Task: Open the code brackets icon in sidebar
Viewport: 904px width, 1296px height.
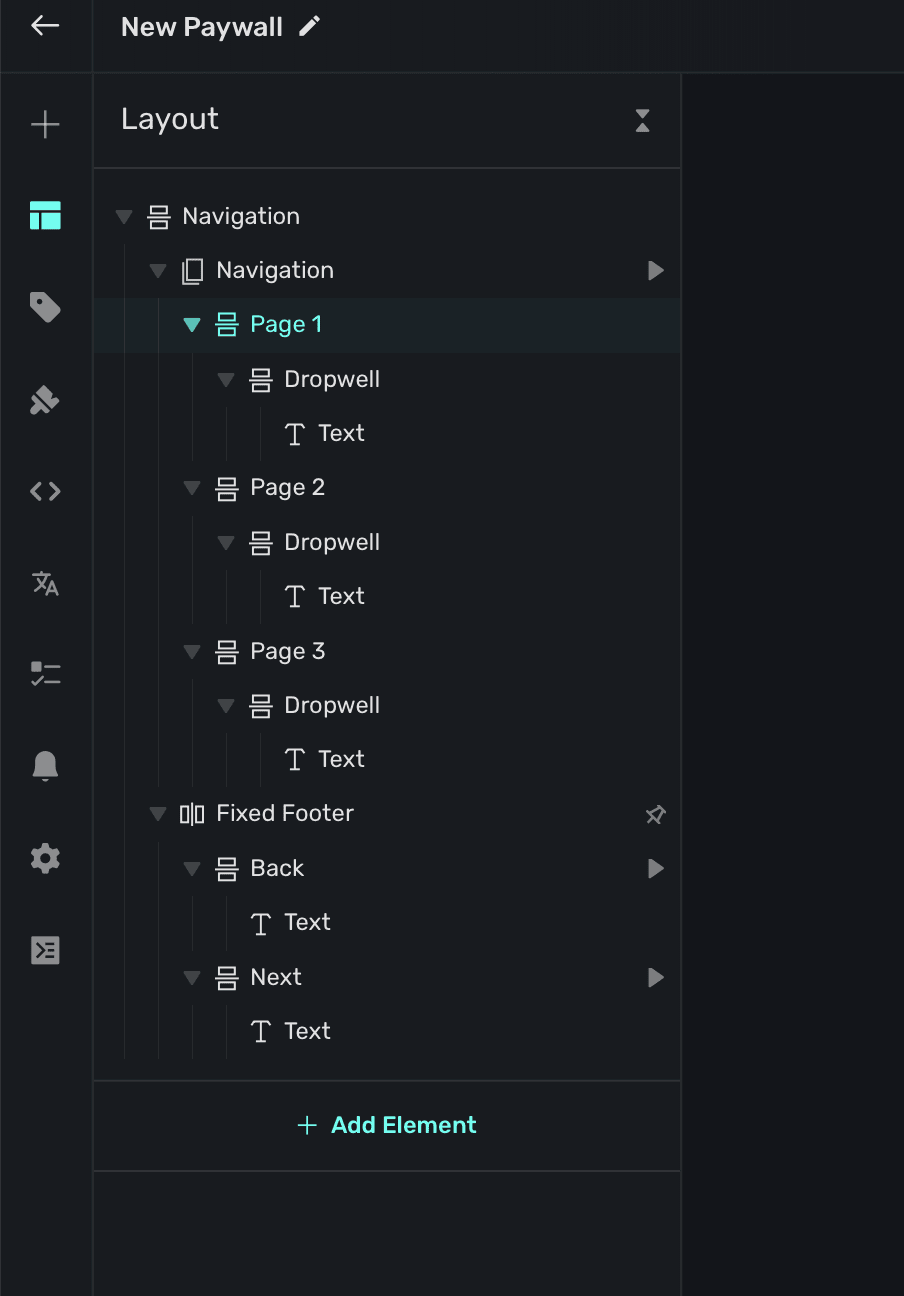Action: (45, 491)
